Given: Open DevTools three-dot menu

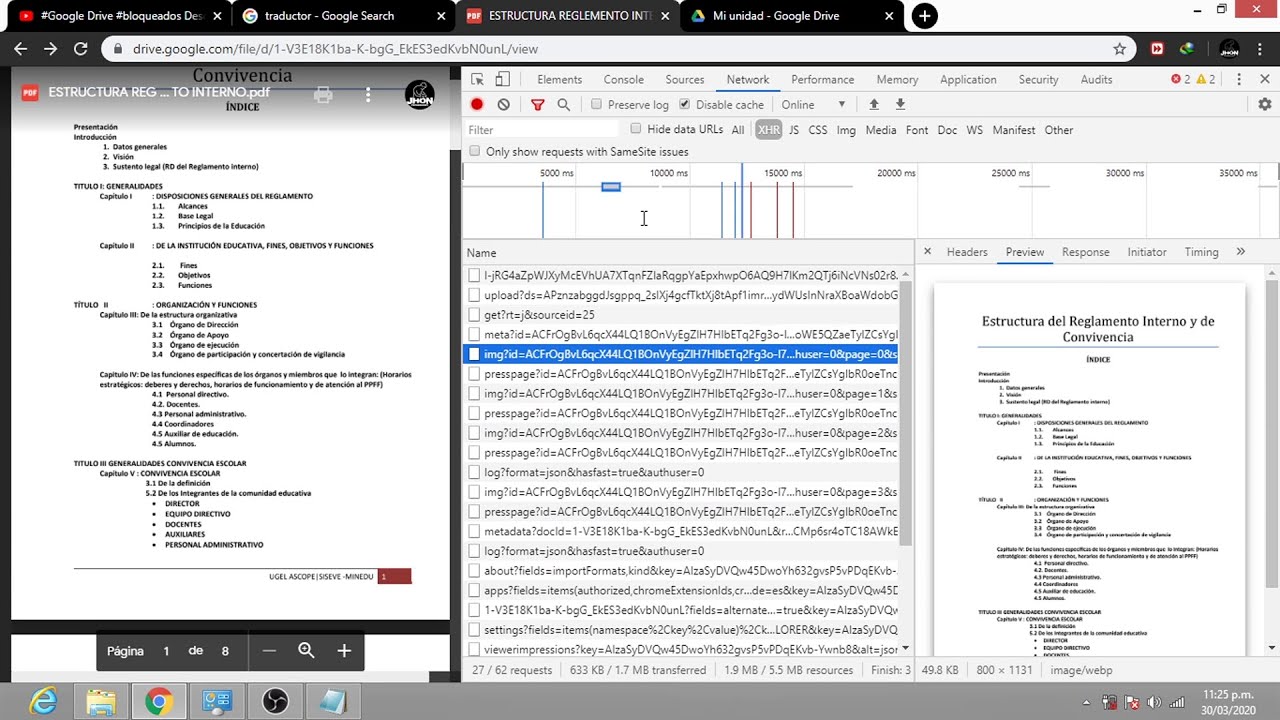Looking at the screenshot, I should click(1239, 80).
